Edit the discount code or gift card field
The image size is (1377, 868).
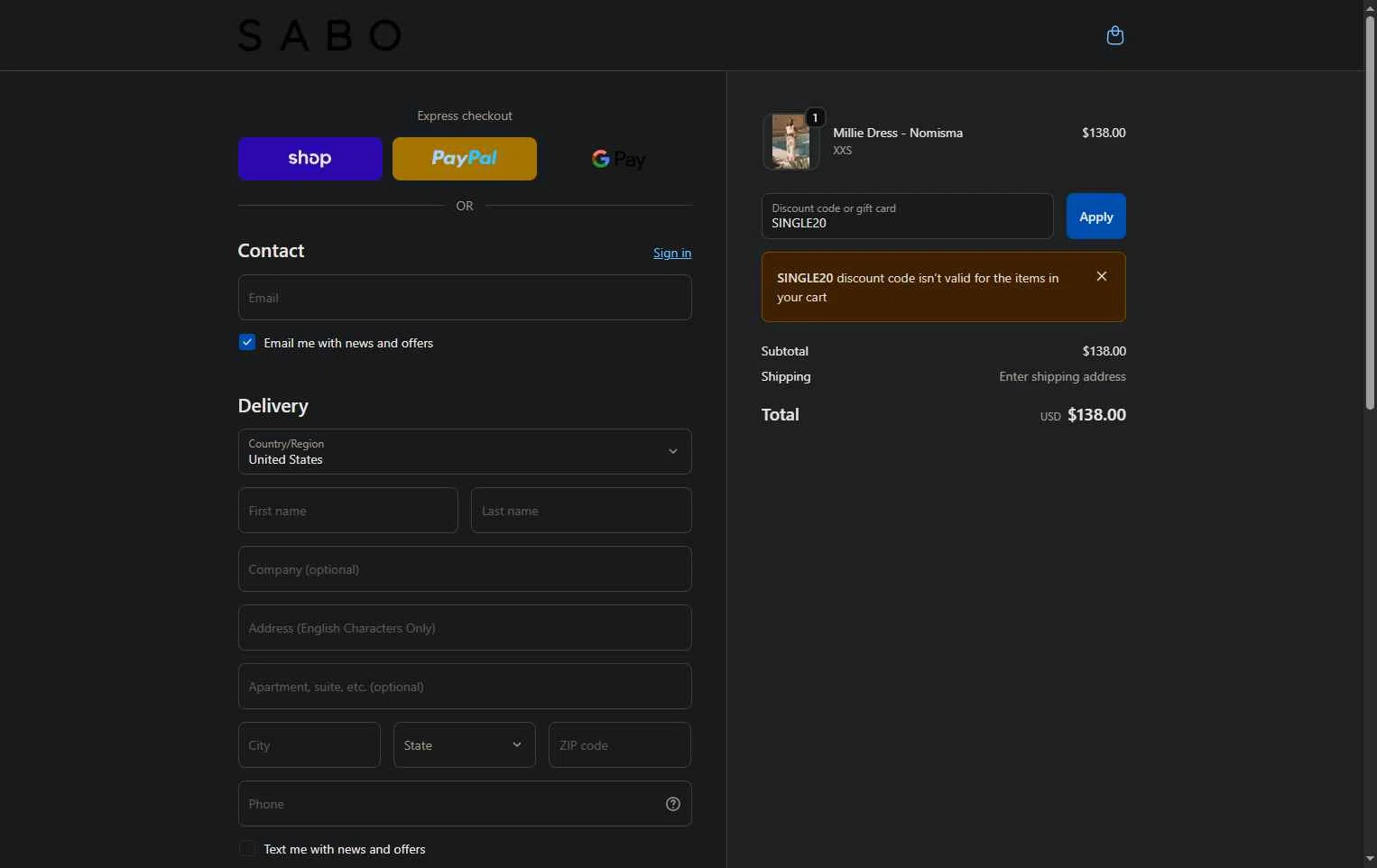click(907, 217)
